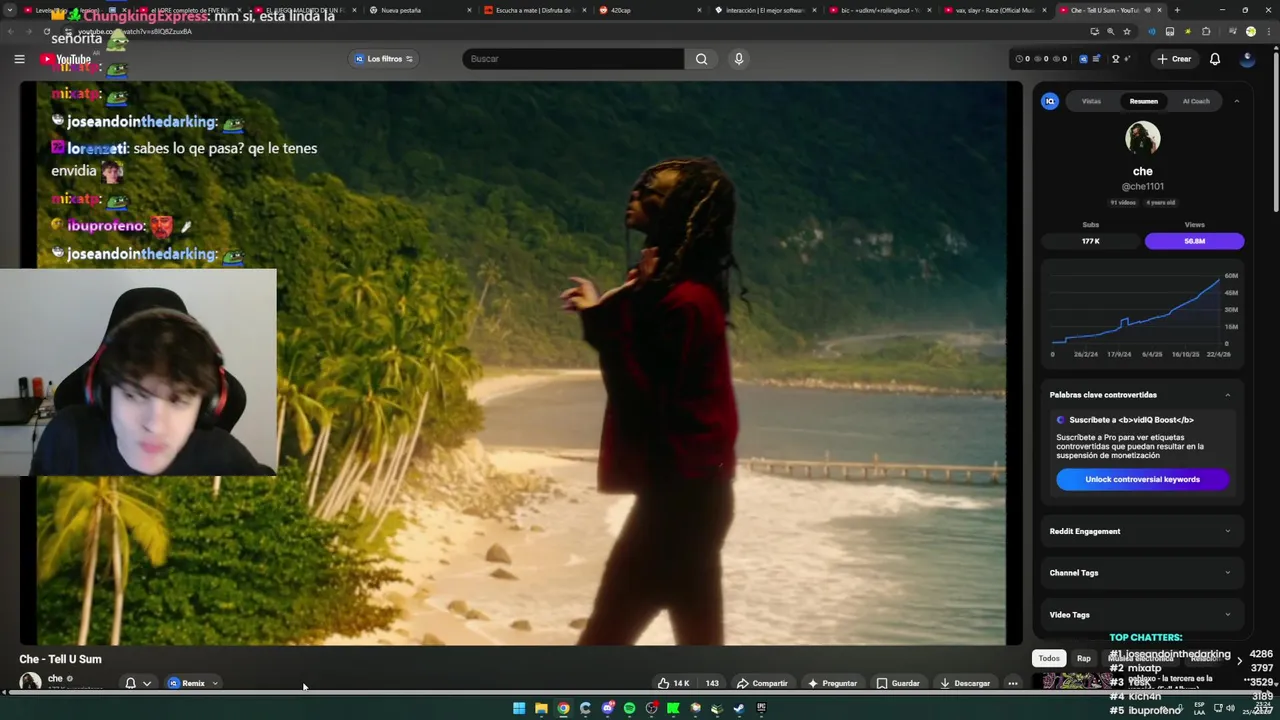1280x720 pixels.
Task: Switch to AI Coach tab in vidIQ panel
Action: point(1196,101)
